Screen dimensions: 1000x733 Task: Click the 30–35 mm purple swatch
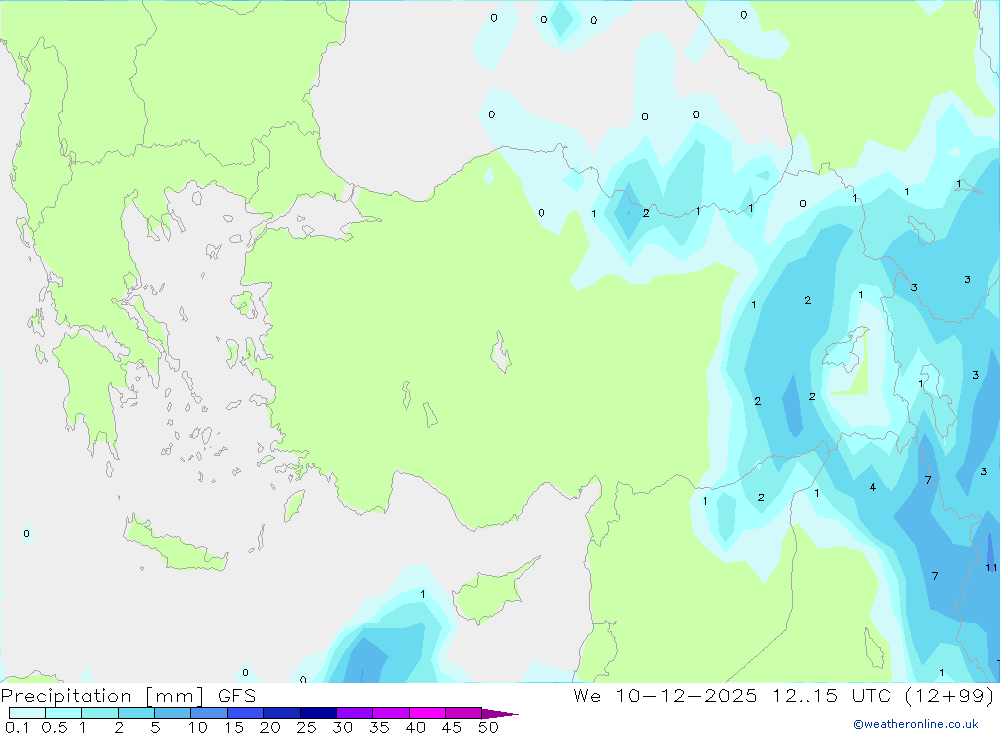click(x=354, y=713)
